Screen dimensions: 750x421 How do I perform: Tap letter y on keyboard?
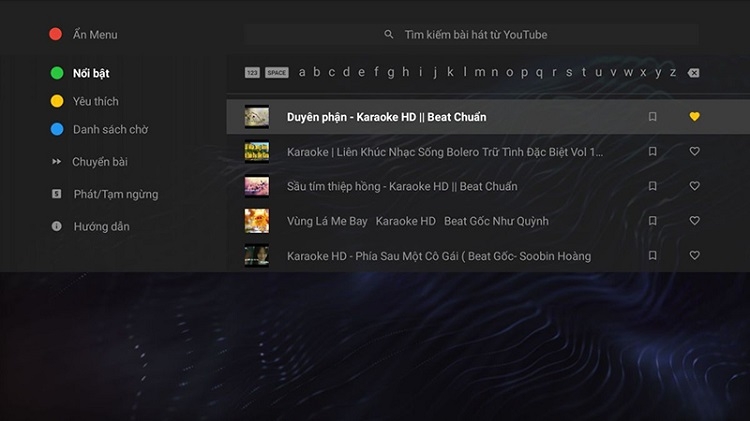[658, 73]
